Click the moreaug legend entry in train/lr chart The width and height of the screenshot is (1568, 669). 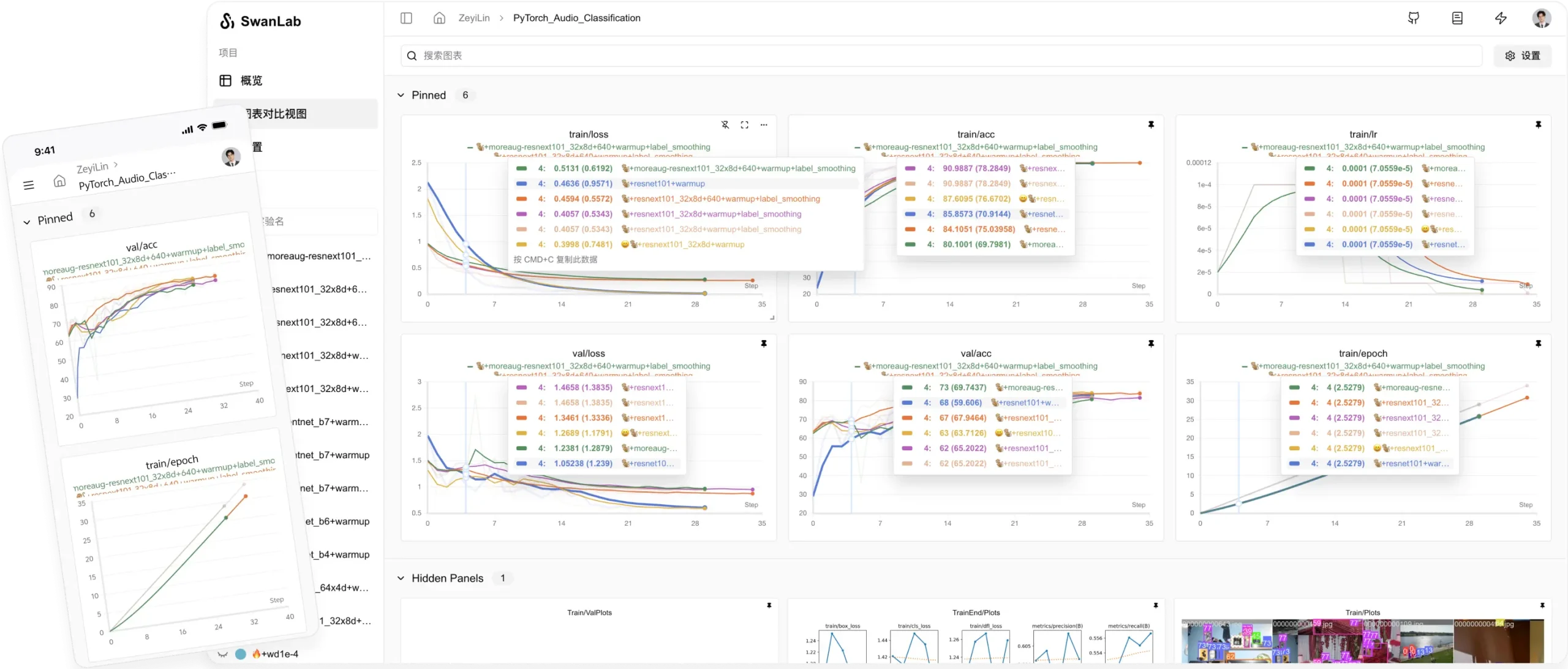[x=1363, y=147]
